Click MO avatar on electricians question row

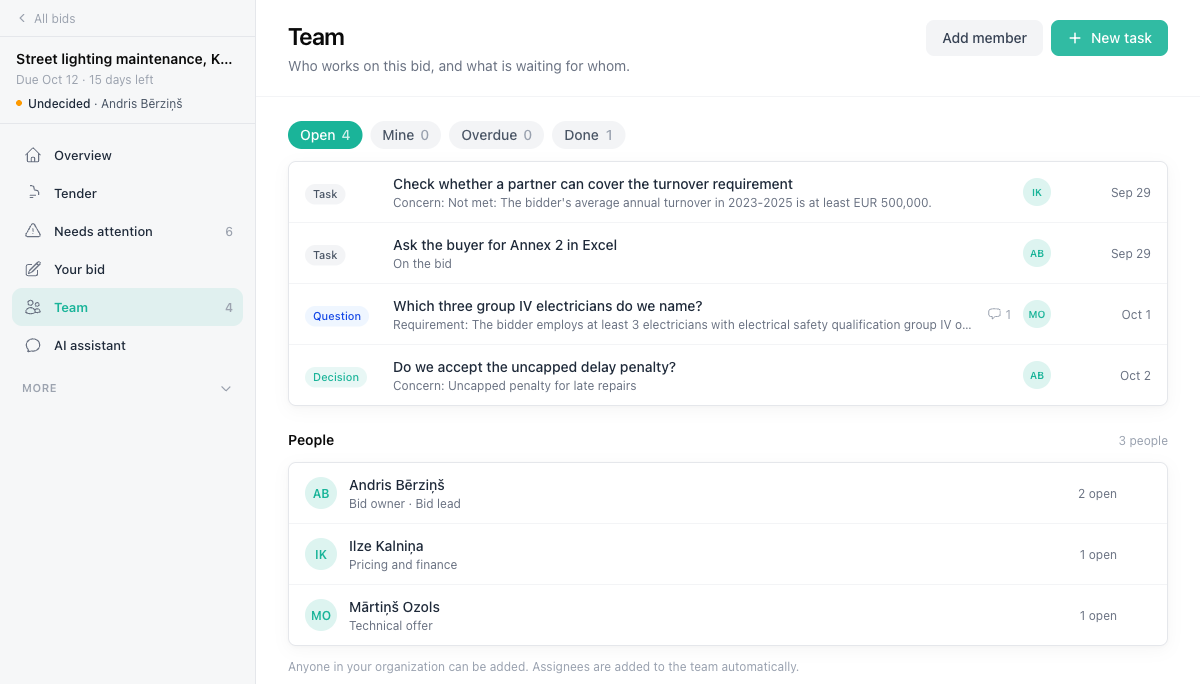click(1037, 314)
